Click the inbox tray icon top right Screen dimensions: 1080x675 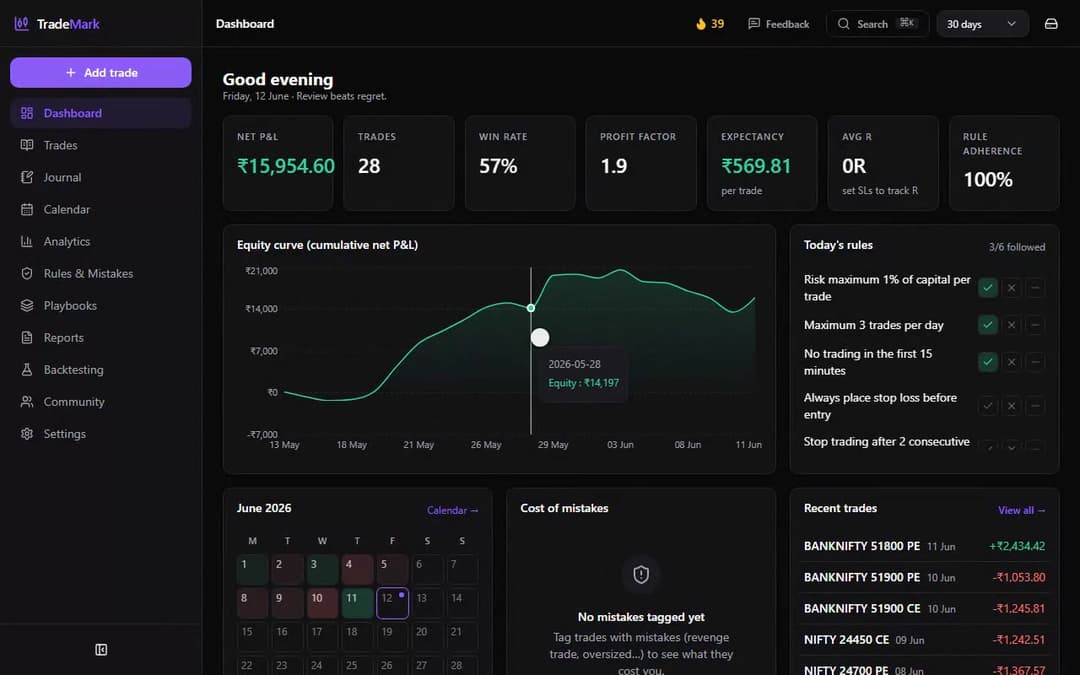pyautogui.click(x=1051, y=24)
